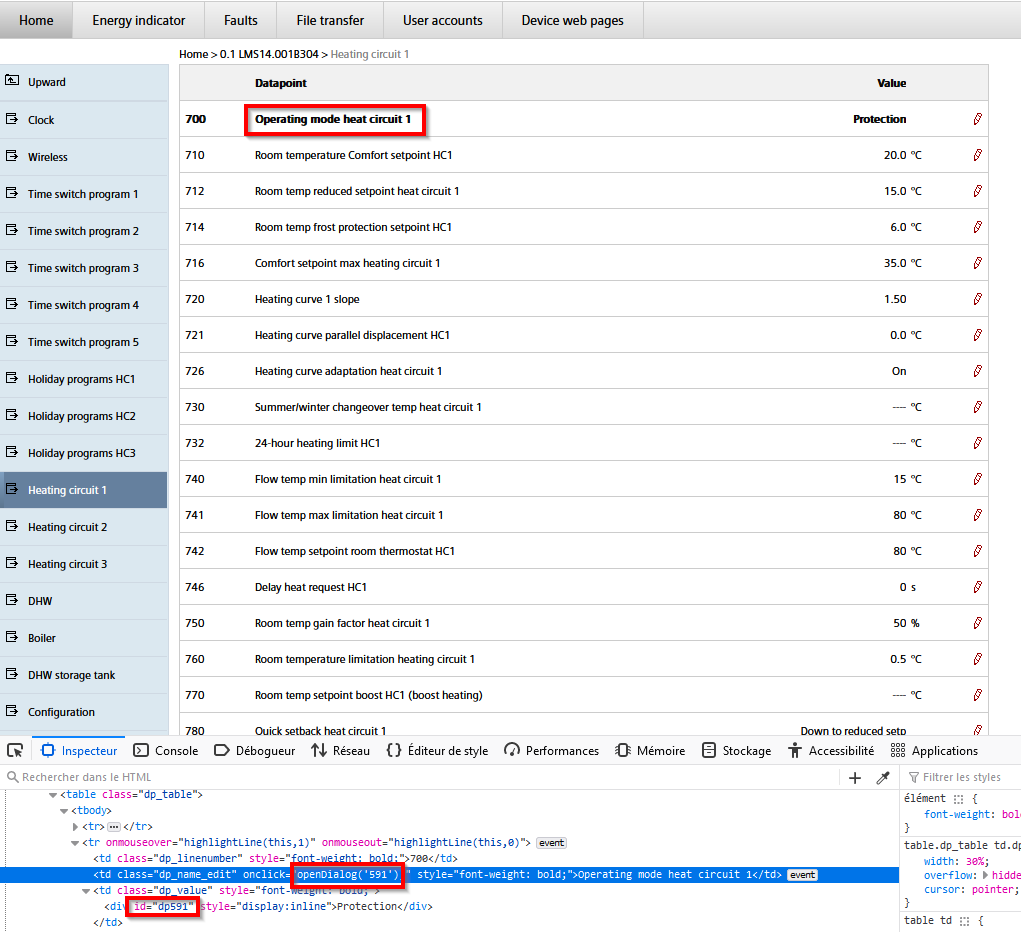Click pencil for Room temp gain factor
The width and height of the screenshot is (1021, 932).
(x=977, y=623)
